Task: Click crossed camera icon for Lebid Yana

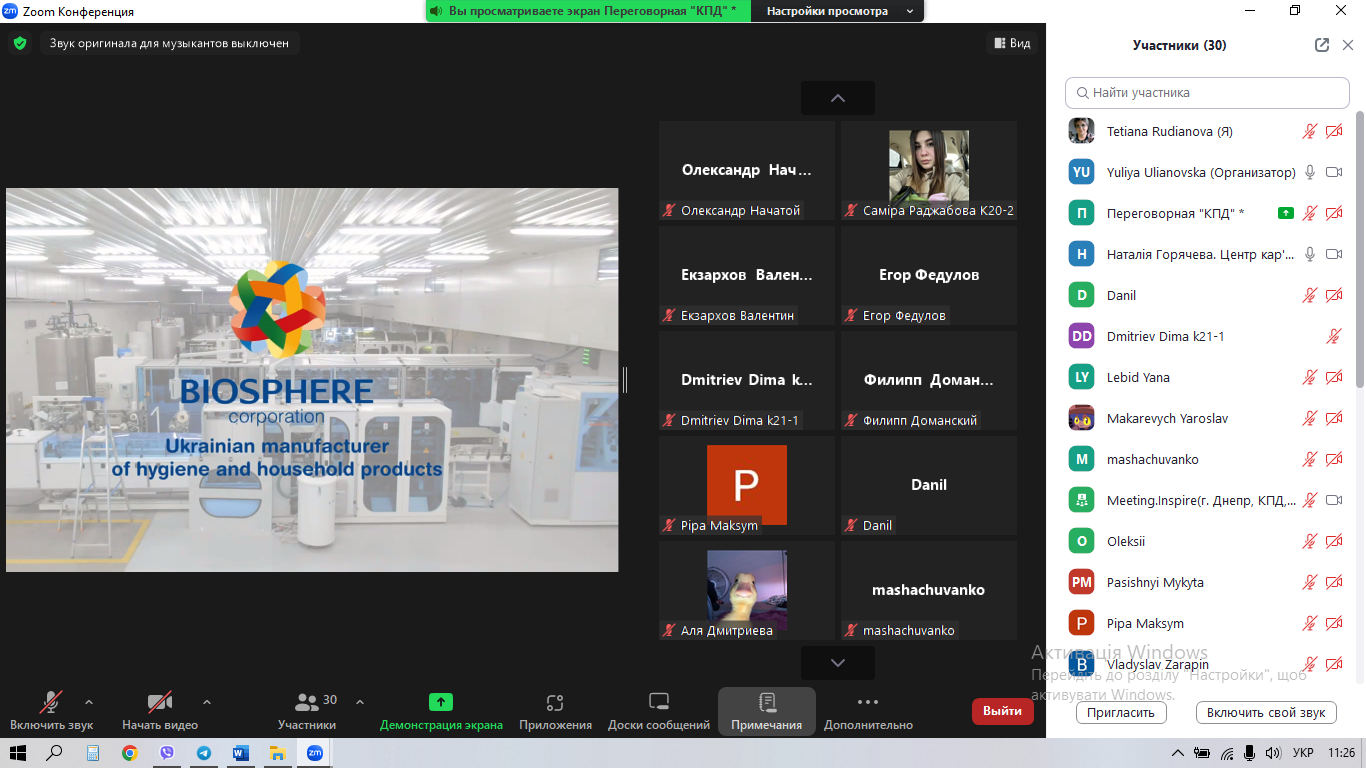Action: tap(1334, 377)
